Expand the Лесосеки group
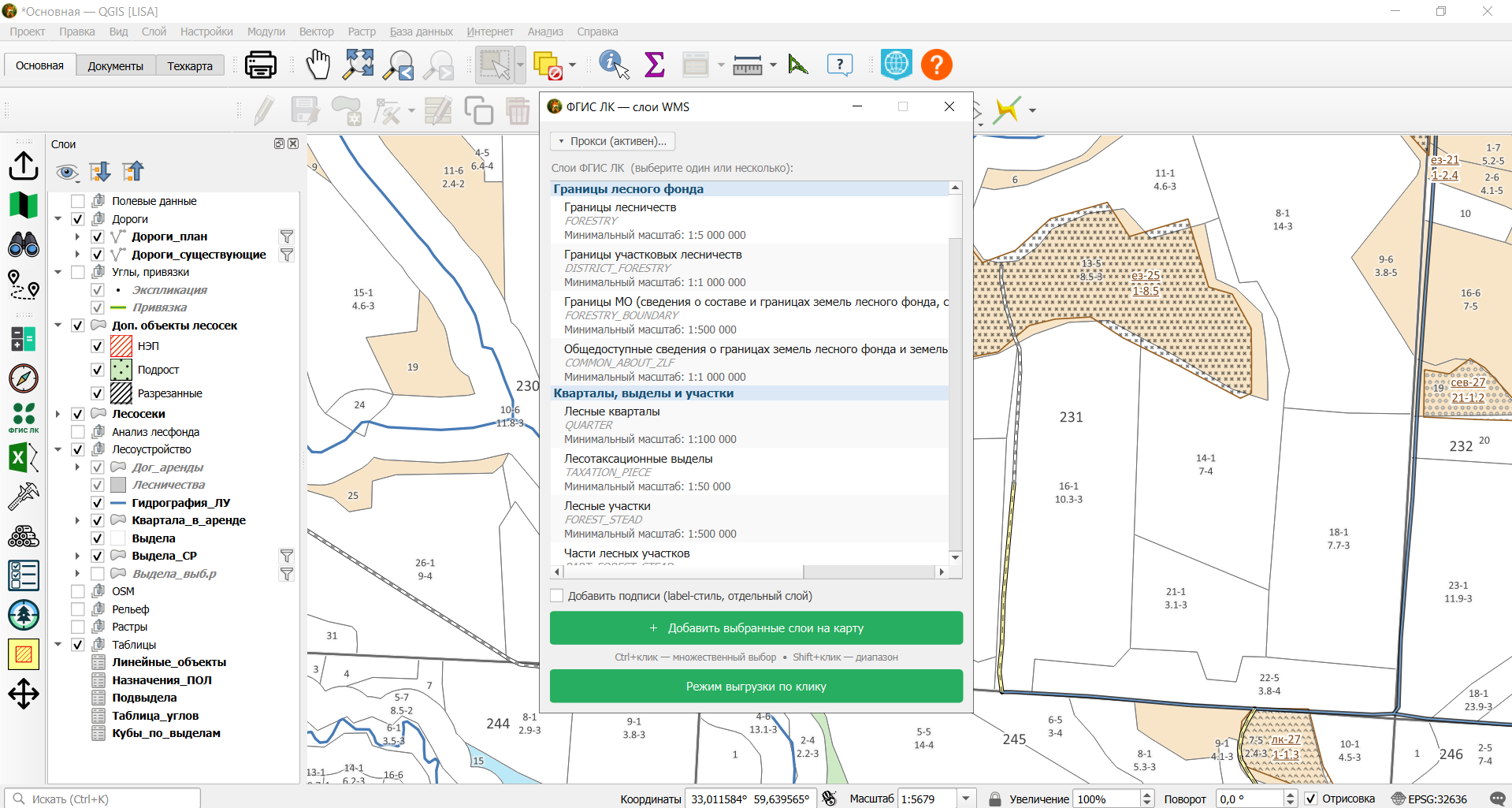Viewport: 1512px width, 808px height. [58, 414]
